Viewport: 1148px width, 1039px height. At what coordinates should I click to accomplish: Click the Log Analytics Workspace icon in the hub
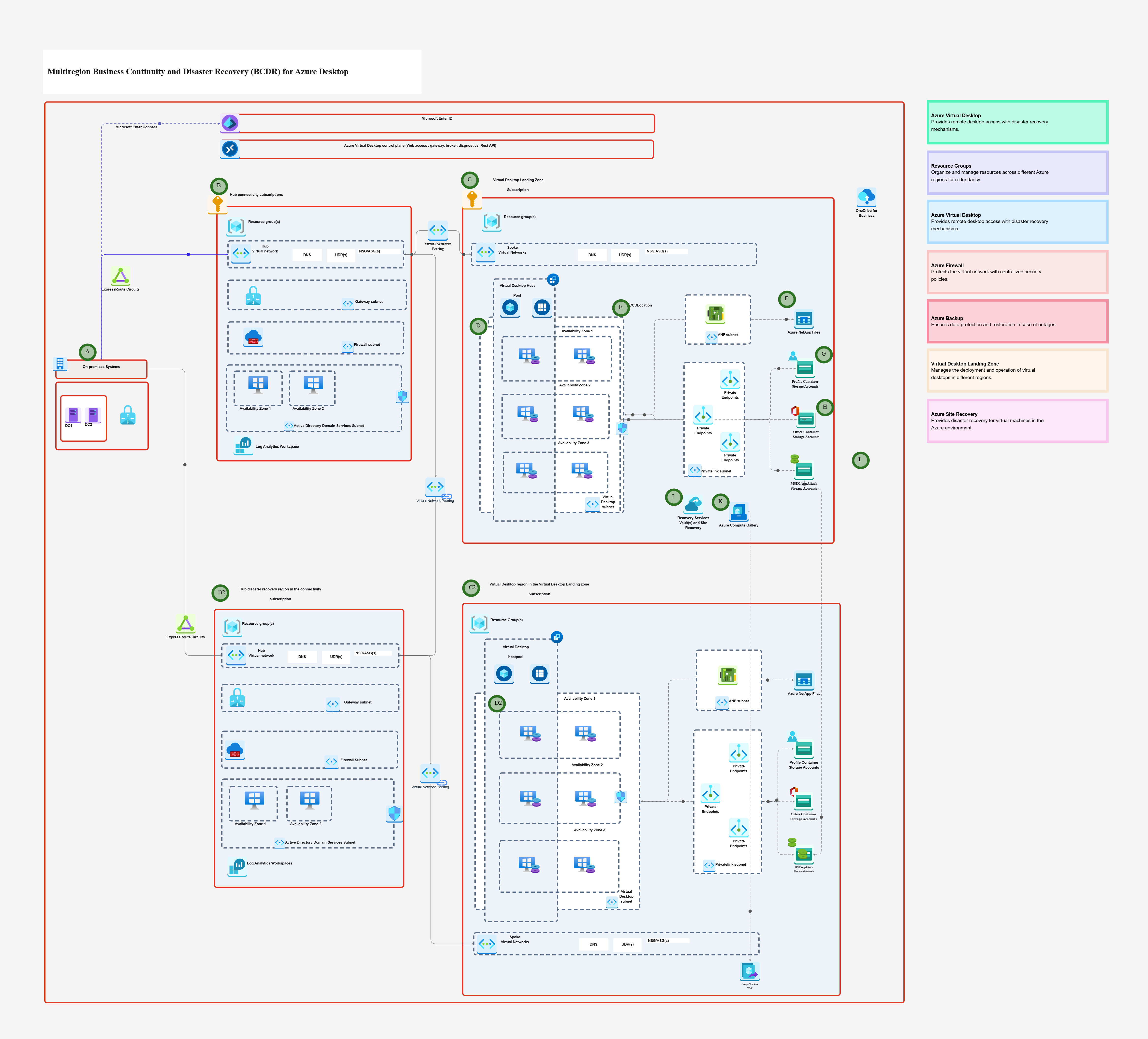click(244, 446)
